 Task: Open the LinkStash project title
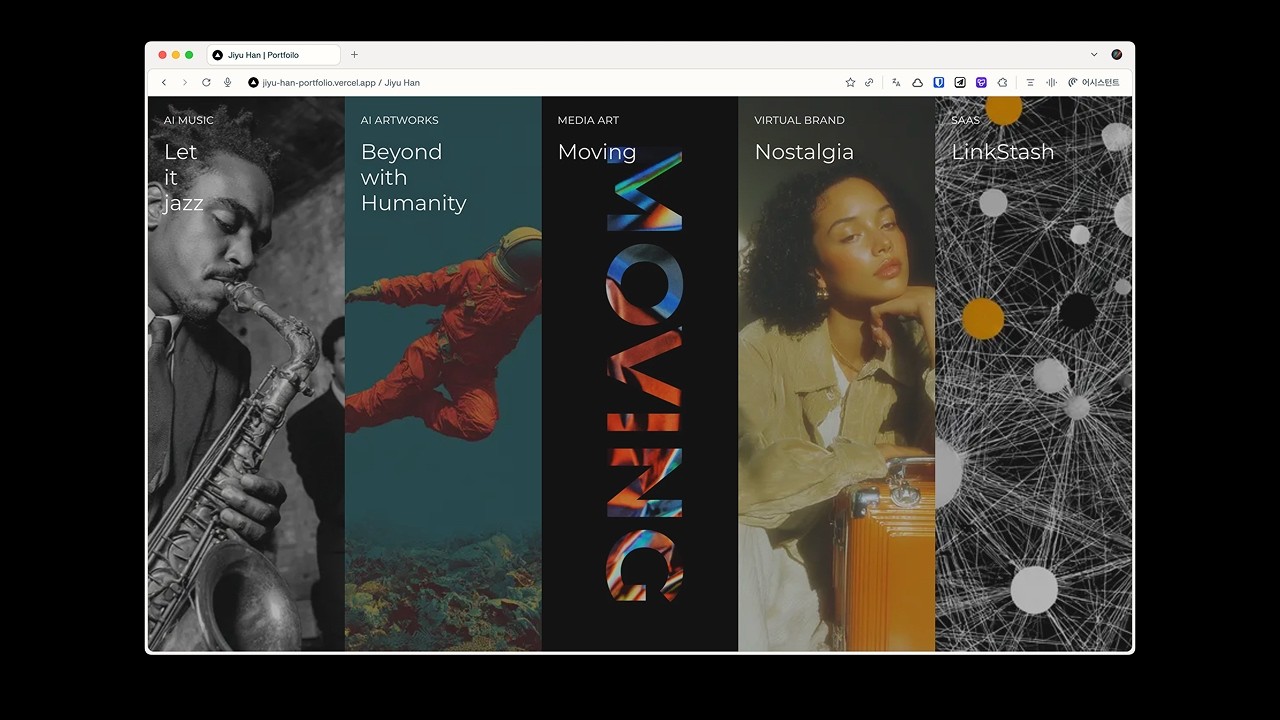(x=1002, y=152)
